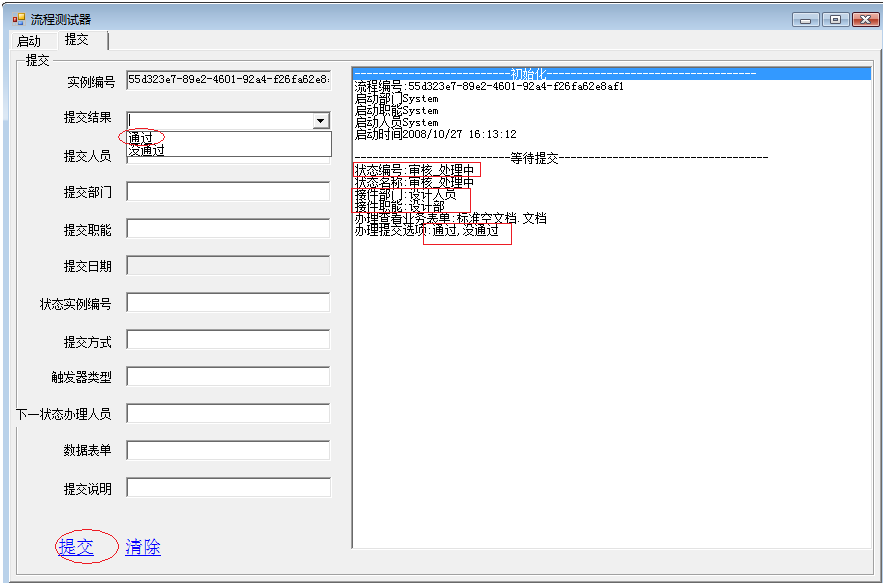
Task: Click the 数据表单 input field
Action: [228, 450]
